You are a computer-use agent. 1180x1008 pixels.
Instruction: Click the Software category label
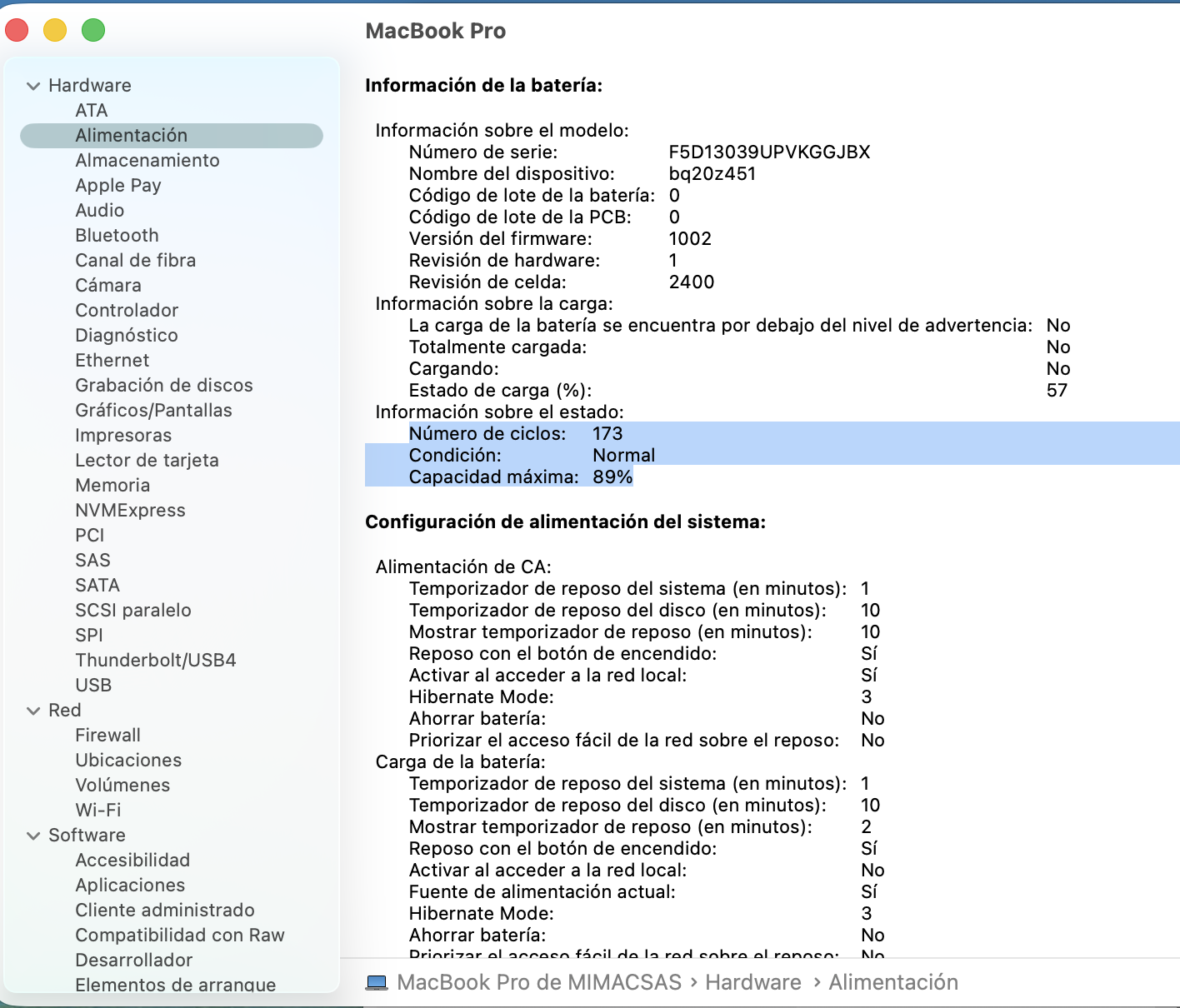coord(87,836)
